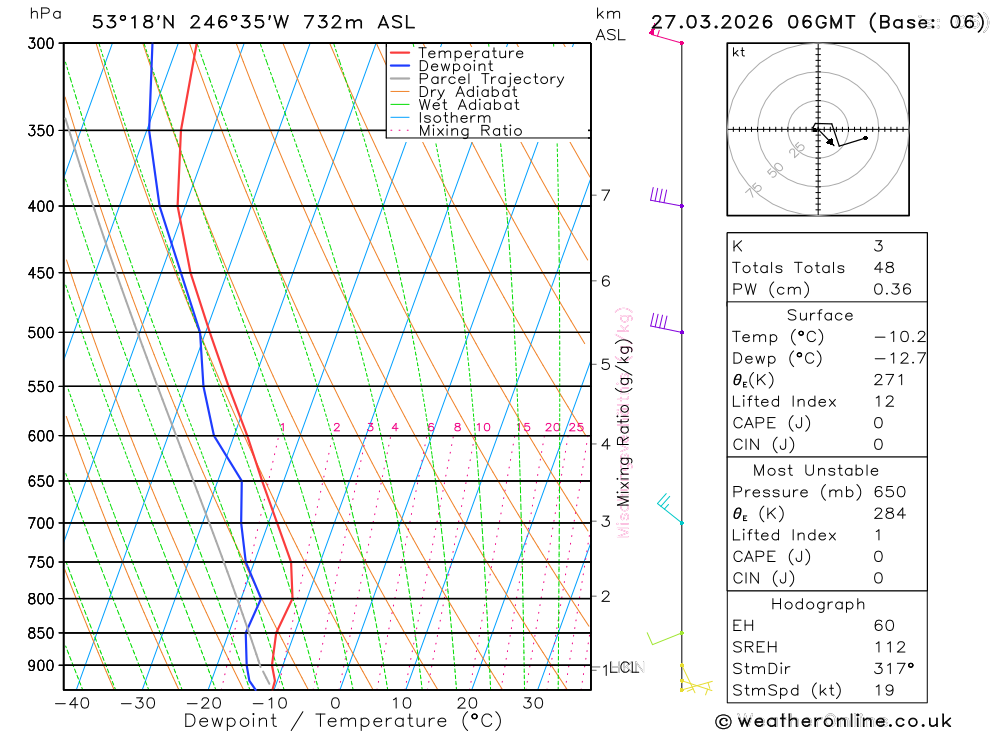The height and width of the screenshot is (733, 1000).
Task: Click the Mixing Ratio legend entry
Action: point(456,131)
